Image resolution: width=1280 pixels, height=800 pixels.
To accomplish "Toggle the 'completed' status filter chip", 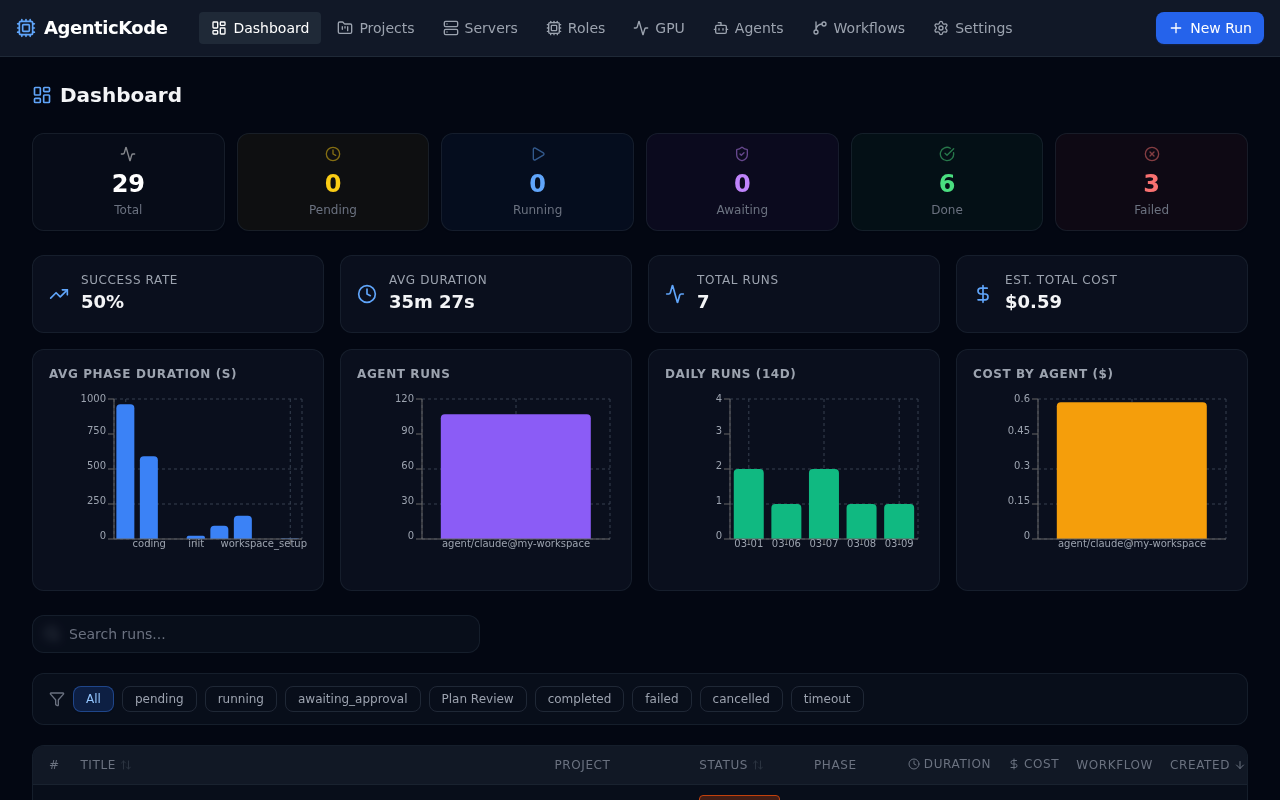I will tap(579, 699).
